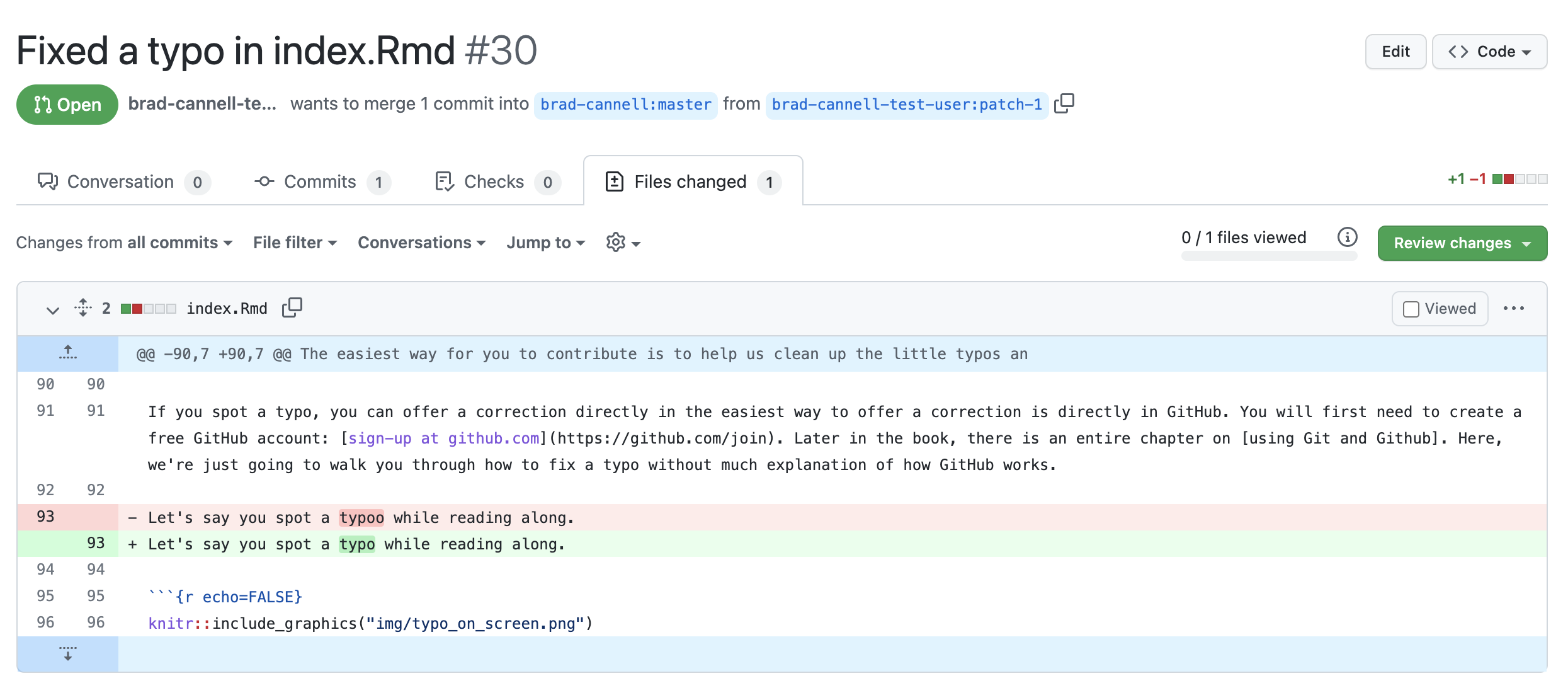Open the index.Rmd three-dots file menu
This screenshot has width=1568, height=688.
click(1514, 308)
